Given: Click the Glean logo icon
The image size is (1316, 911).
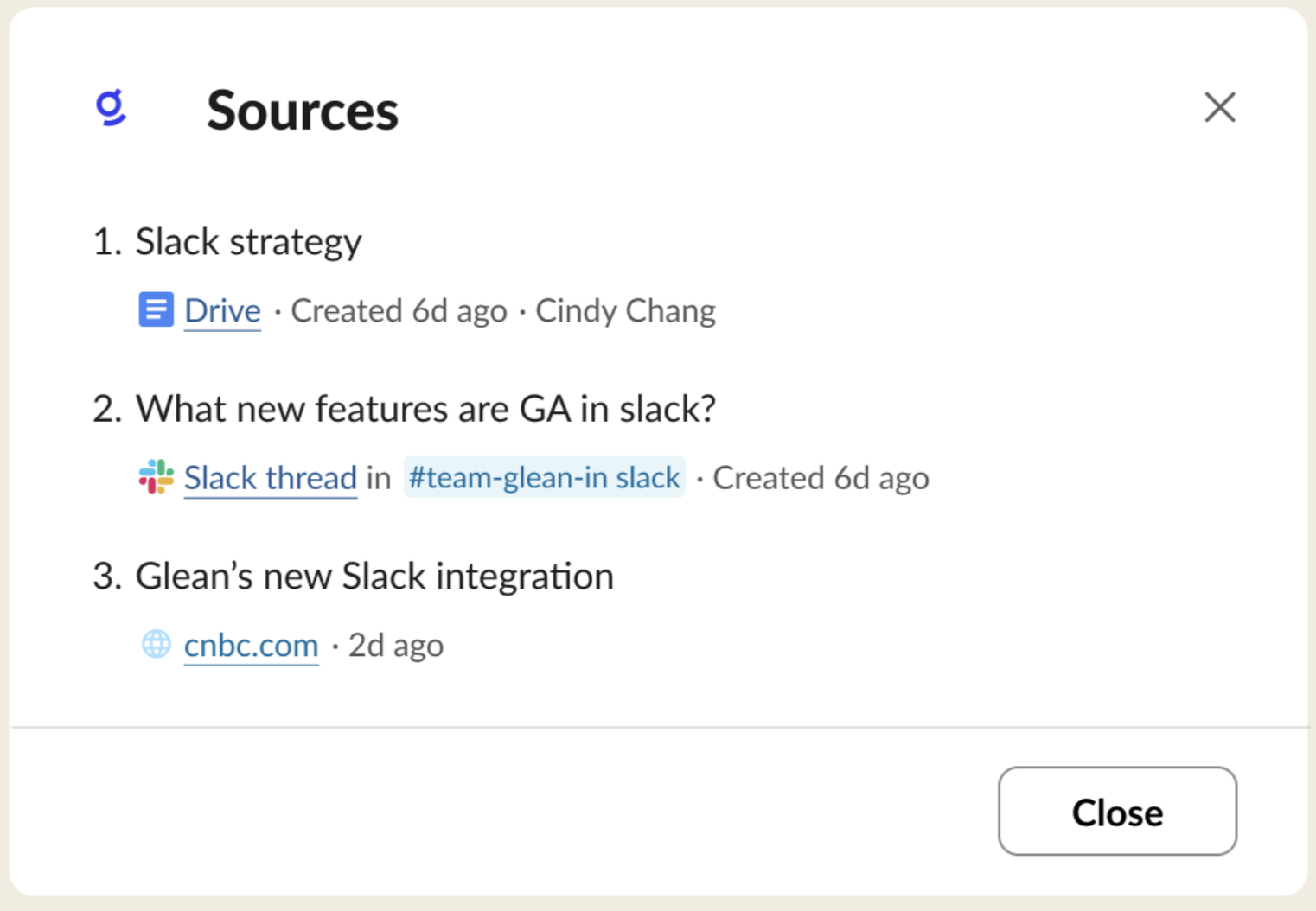Looking at the screenshot, I should [x=112, y=108].
